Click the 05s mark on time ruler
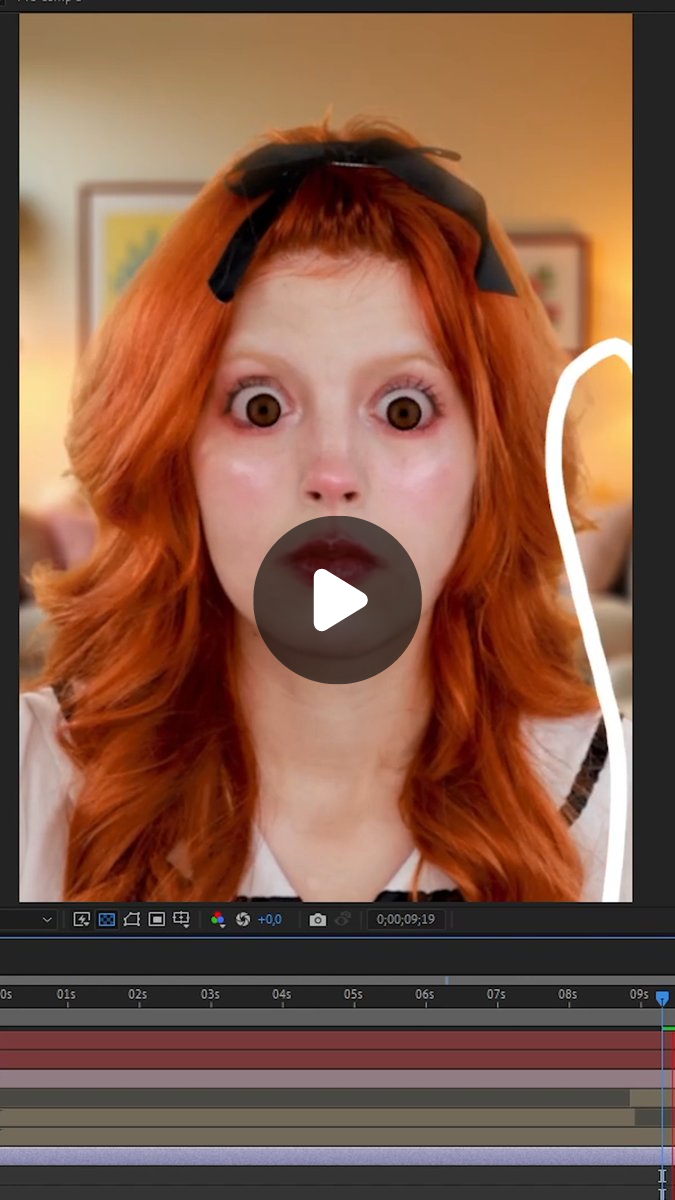 click(353, 995)
